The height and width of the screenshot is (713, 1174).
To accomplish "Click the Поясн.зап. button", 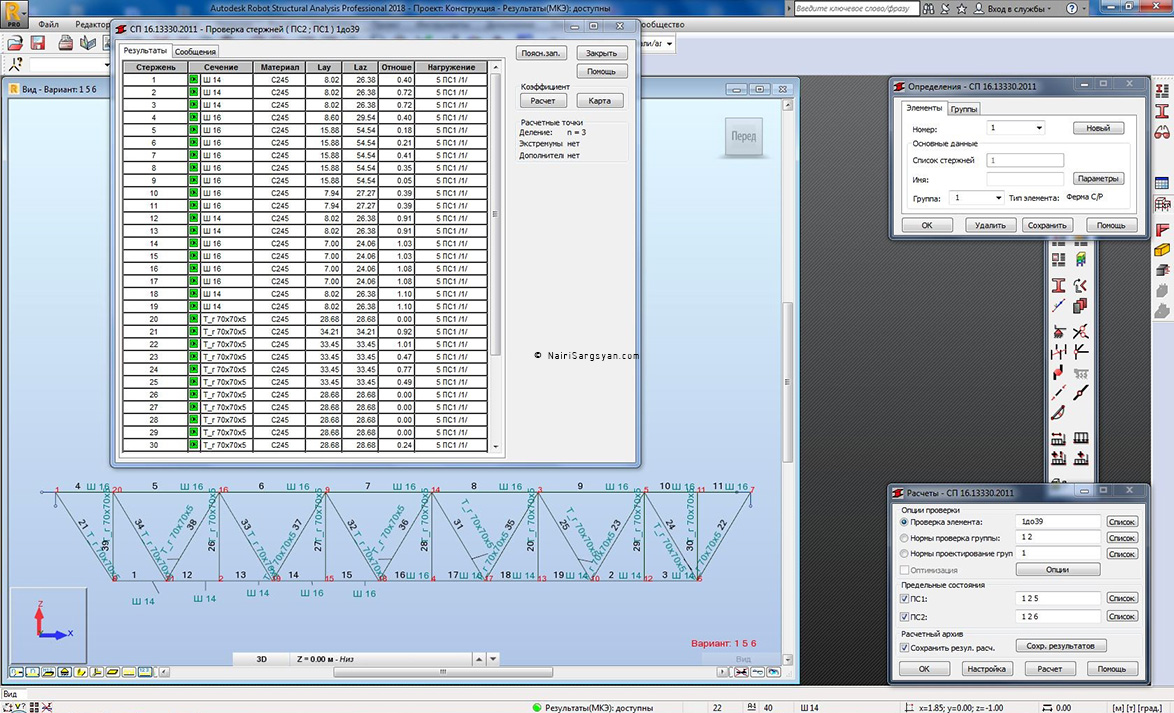I will pyautogui.click(x=541, y=53).
